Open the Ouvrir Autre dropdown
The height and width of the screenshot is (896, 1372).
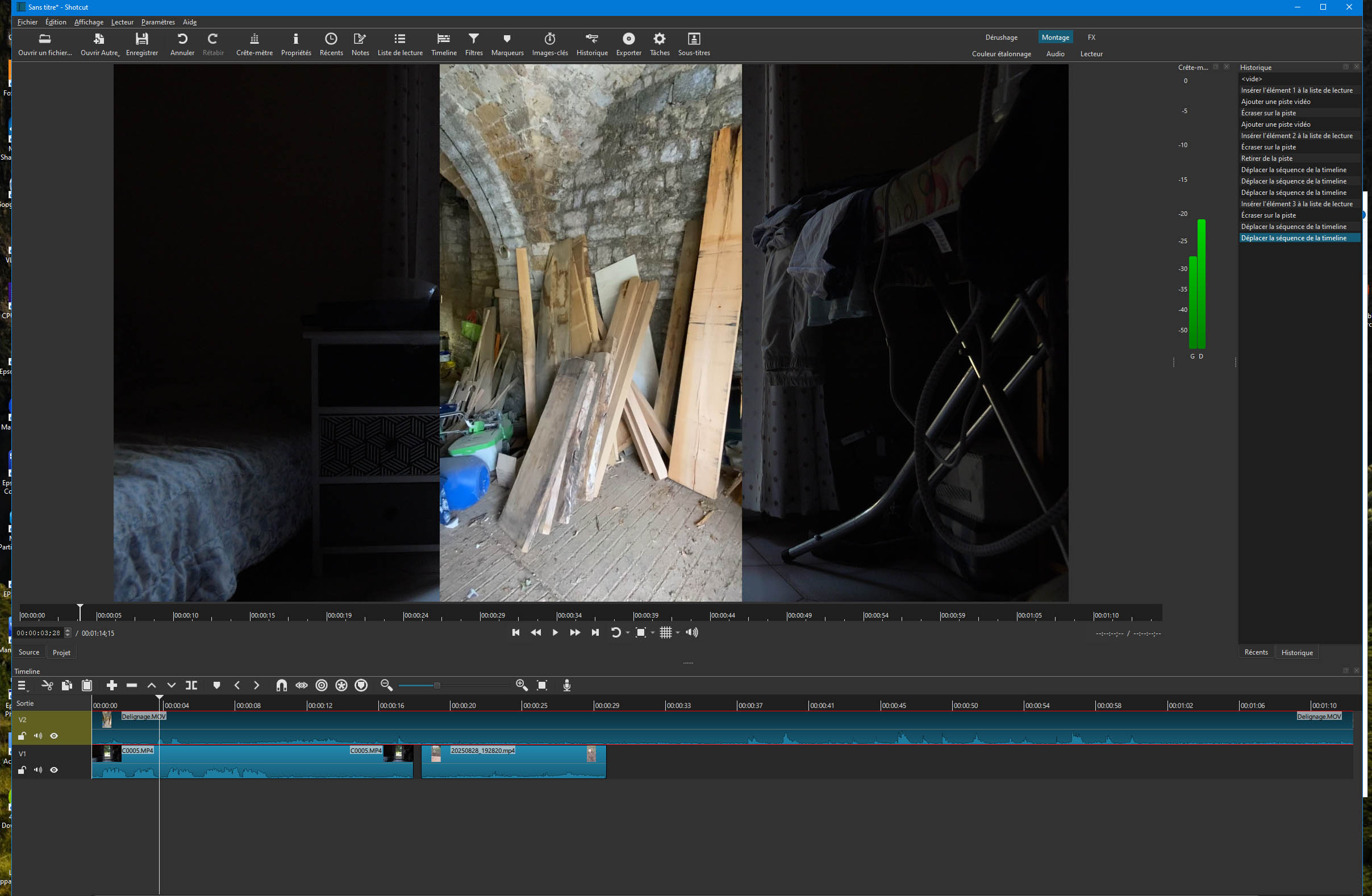pos(100,43)
